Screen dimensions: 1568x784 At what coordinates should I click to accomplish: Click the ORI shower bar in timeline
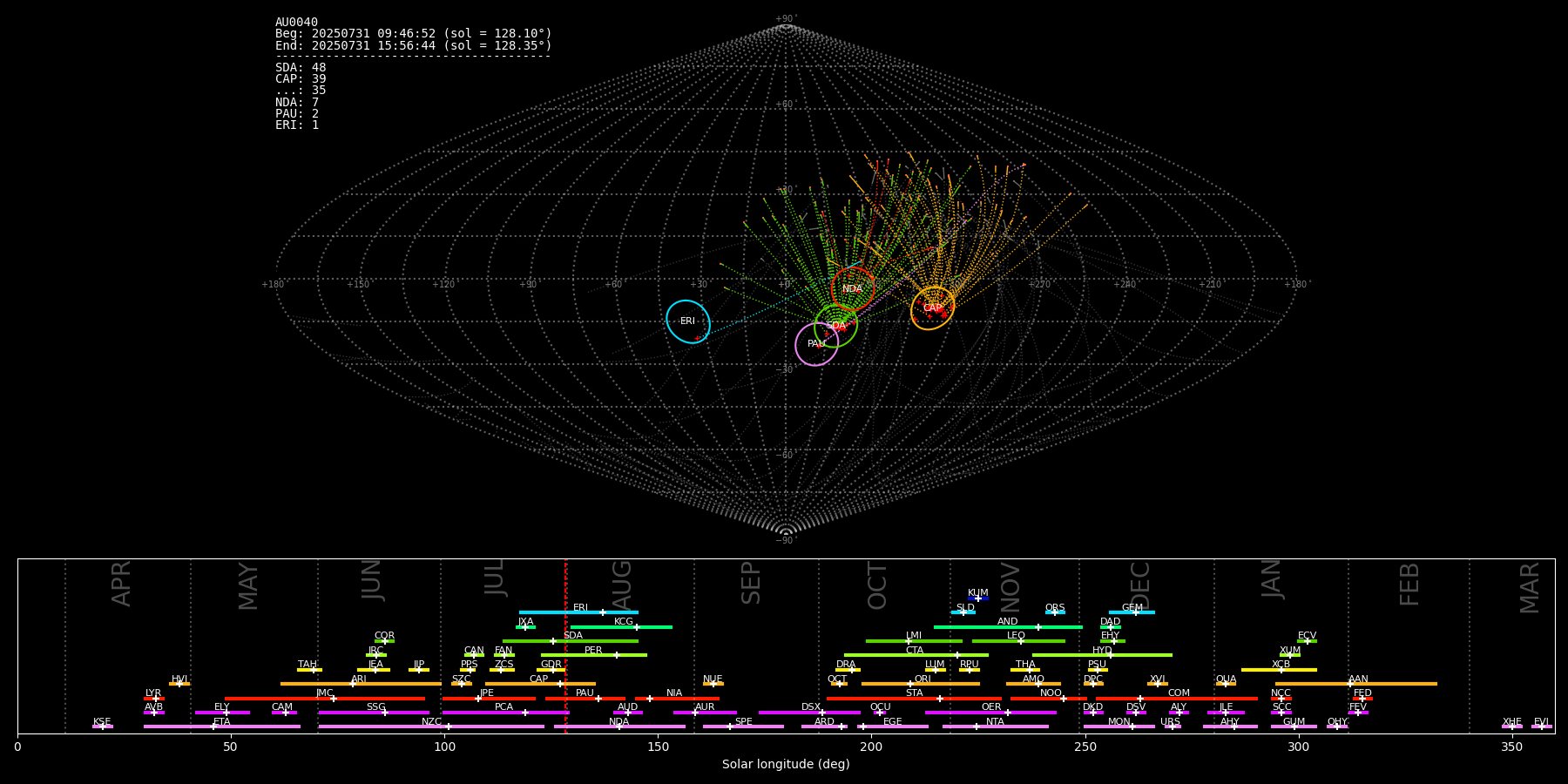click(x=921, y=684)
